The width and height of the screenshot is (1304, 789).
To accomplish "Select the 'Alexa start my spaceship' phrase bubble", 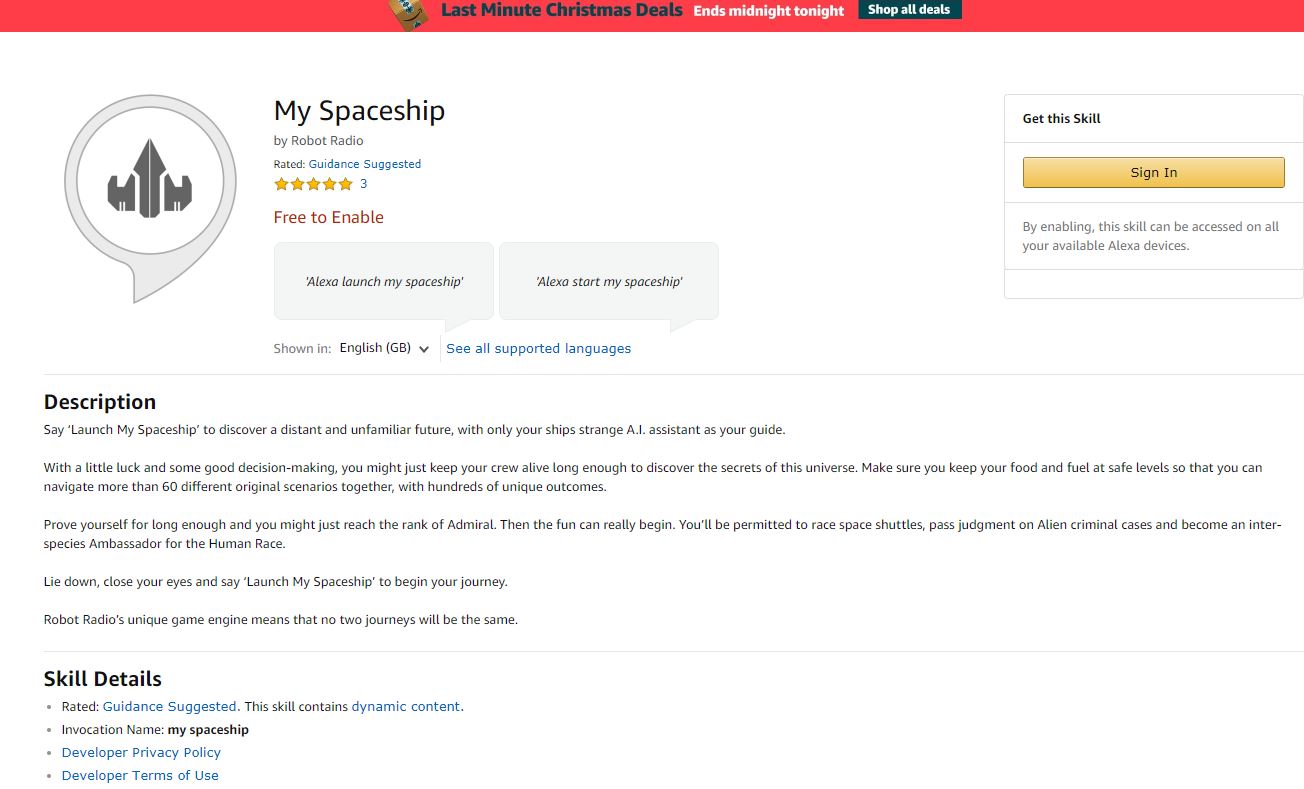I will (609, 282).
